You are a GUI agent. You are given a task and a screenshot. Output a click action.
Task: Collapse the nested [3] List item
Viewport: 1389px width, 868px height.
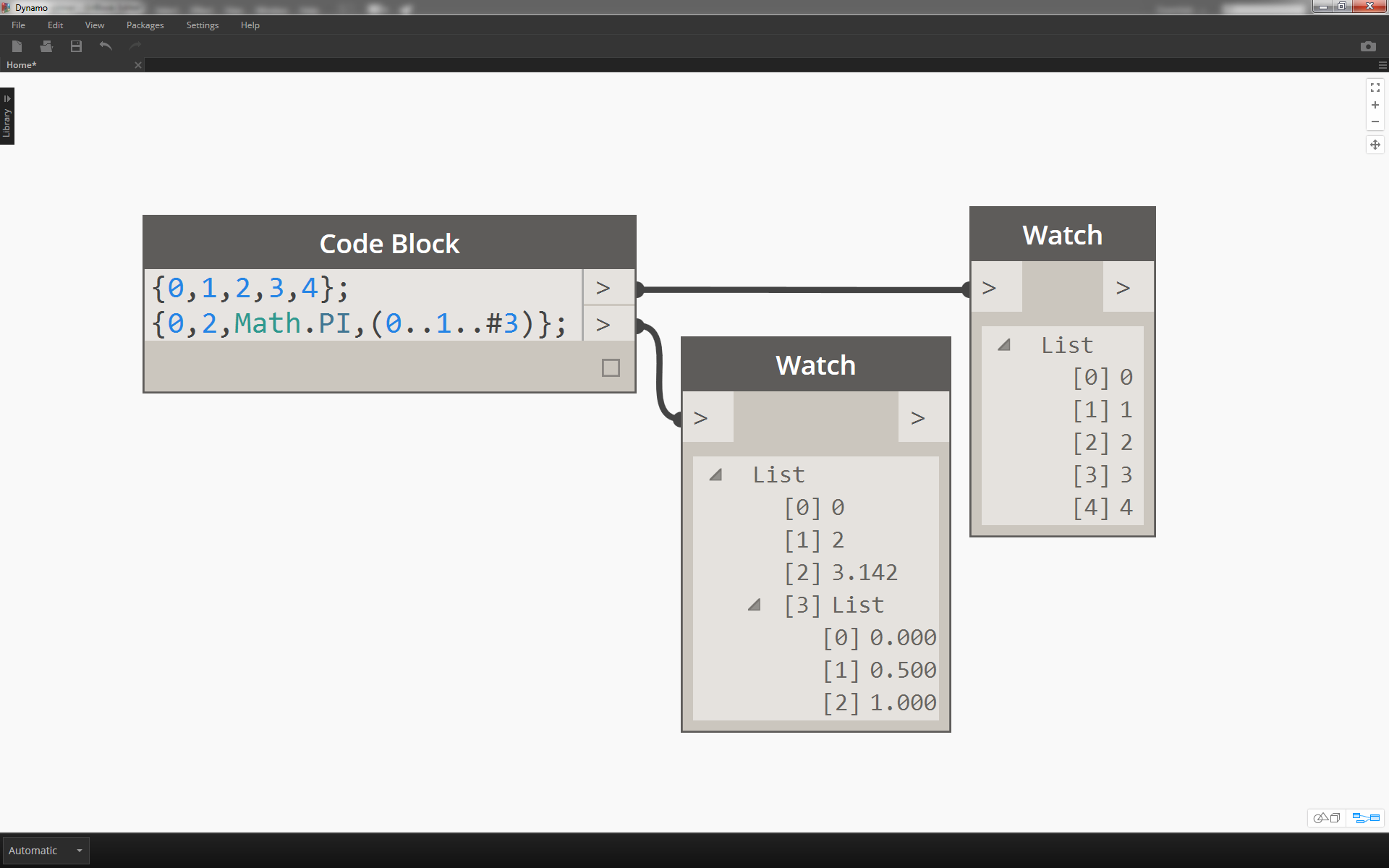pos(754,605)
